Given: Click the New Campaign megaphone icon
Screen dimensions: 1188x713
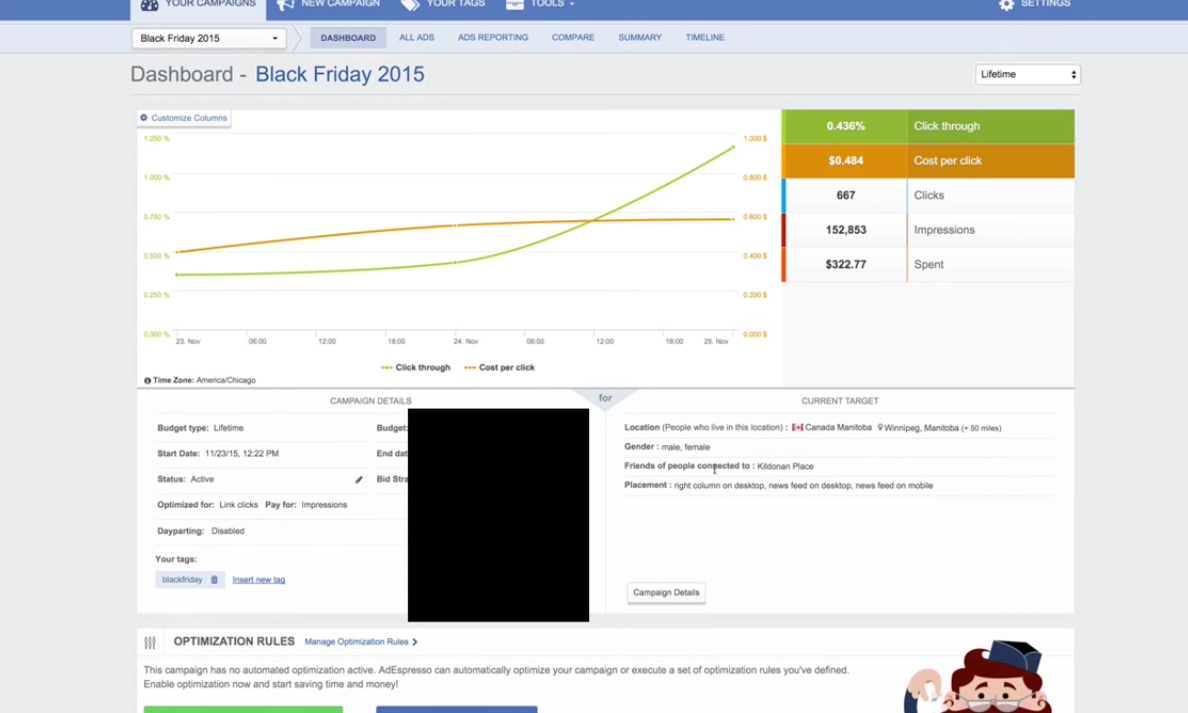Looking at the screenshot, I should click(285, 5).
